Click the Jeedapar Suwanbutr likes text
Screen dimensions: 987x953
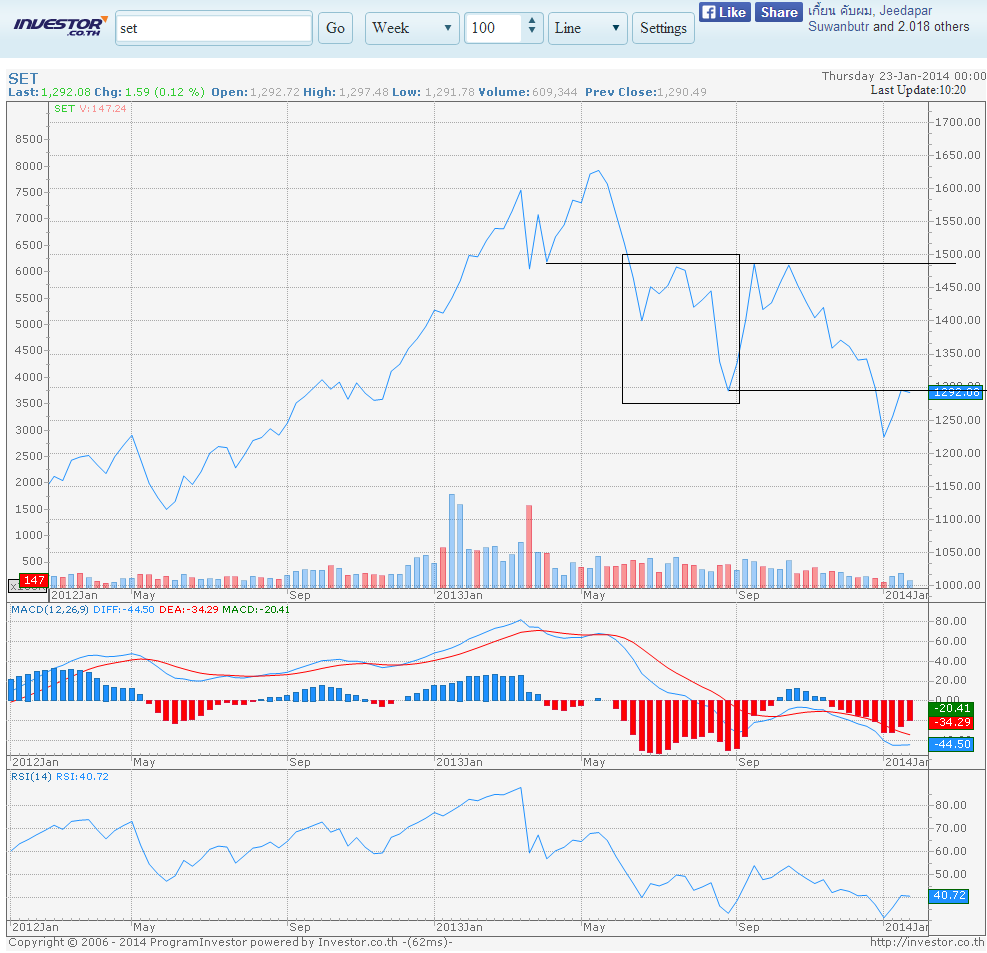pos(889,18)
